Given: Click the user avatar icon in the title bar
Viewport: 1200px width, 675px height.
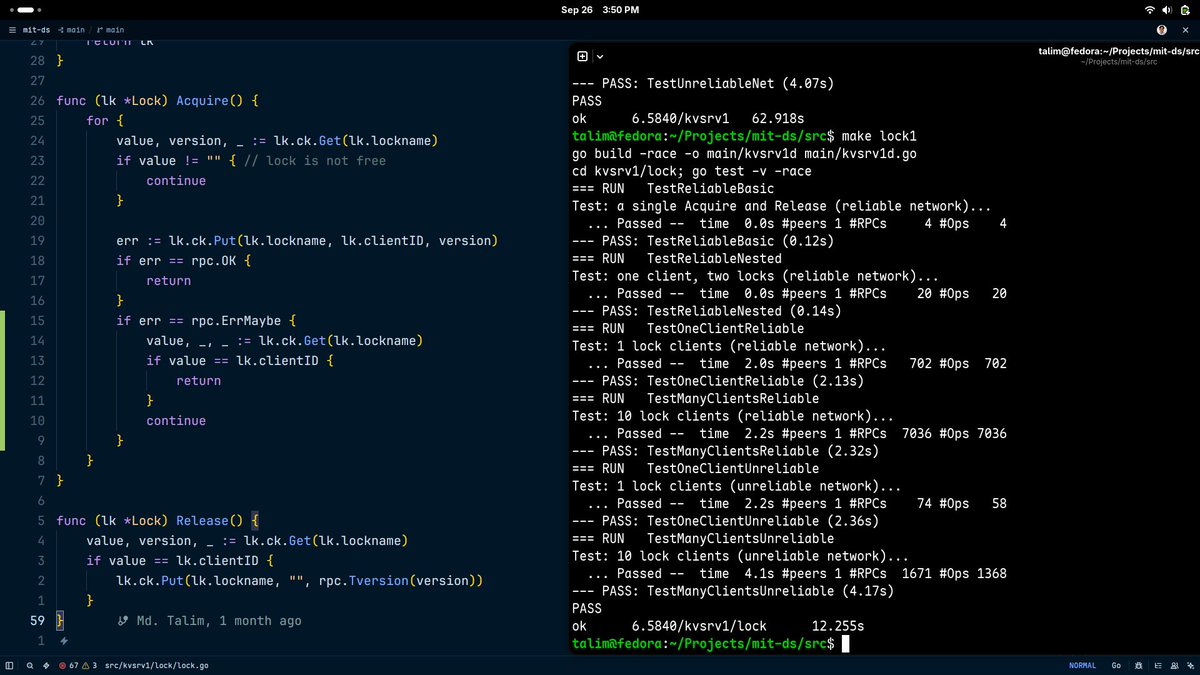Looking at the screenshot, I should click(1162, 30).
